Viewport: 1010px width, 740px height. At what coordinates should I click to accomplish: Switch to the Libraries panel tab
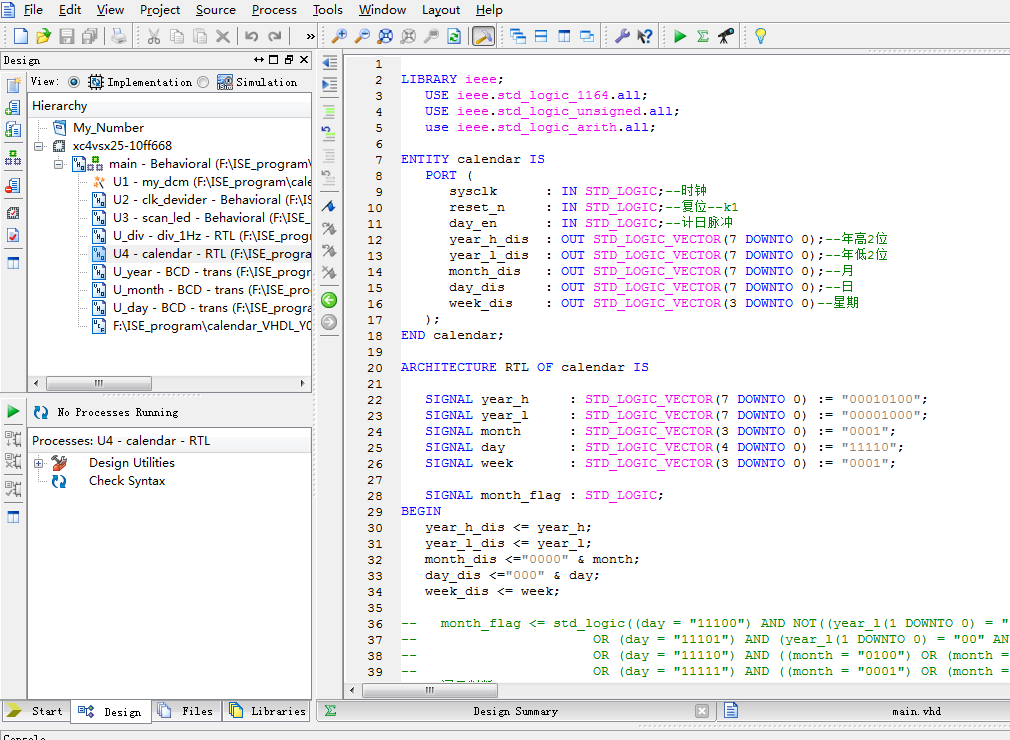tap(268, 711)
